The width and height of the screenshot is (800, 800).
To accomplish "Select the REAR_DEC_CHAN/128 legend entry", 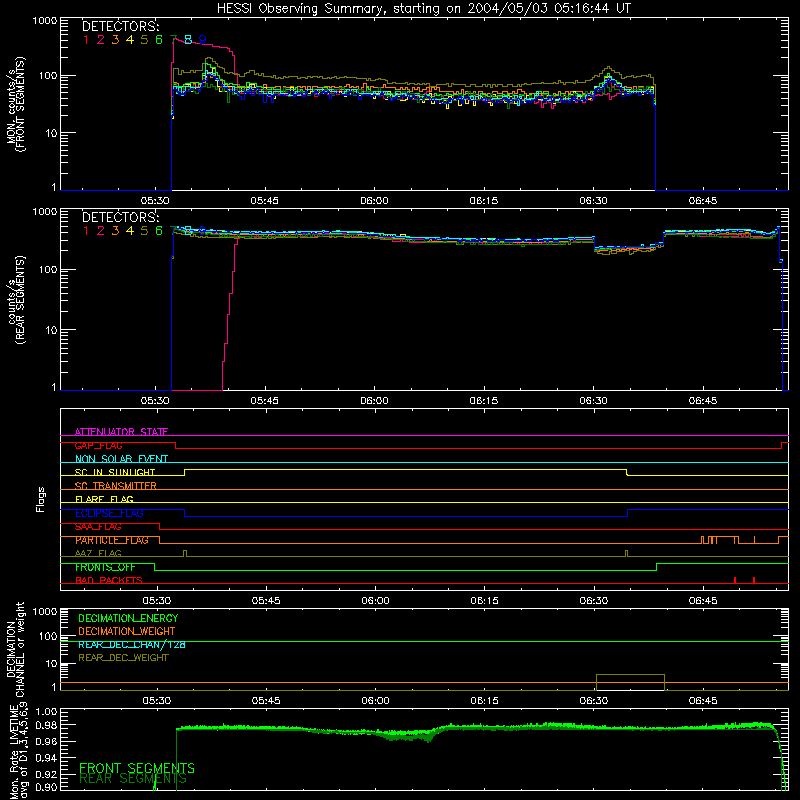I will [132, 645].
